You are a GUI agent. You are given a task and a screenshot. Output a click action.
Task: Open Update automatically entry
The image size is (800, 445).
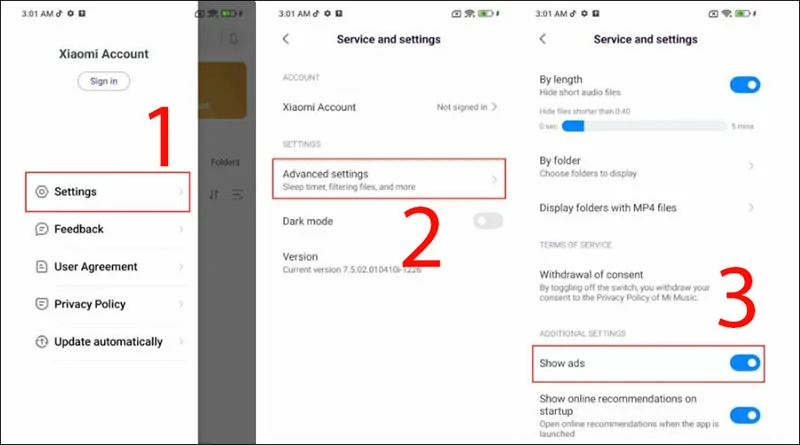point(108,341)
